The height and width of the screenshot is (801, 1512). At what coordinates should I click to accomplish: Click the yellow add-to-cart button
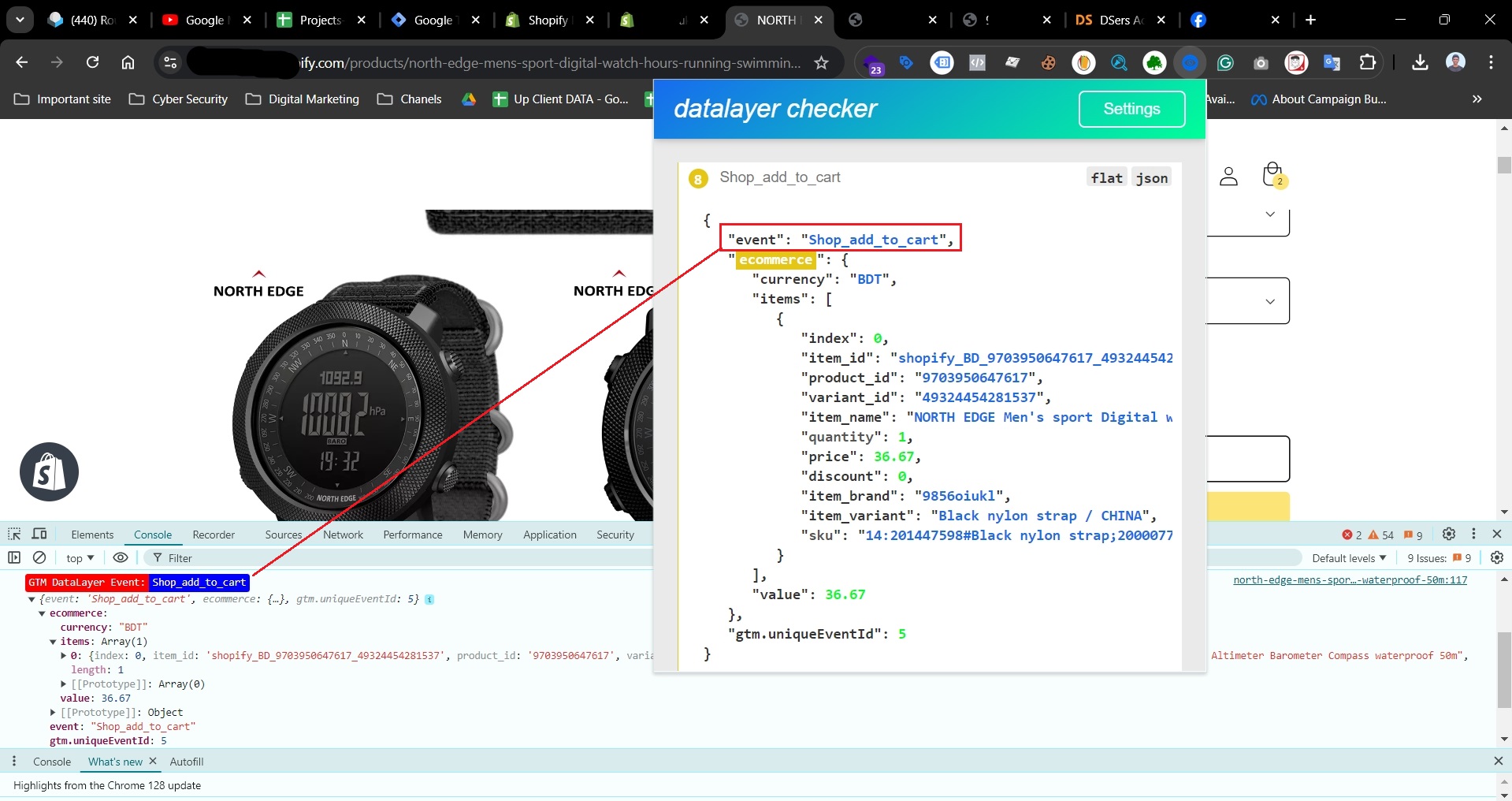[1248, 506]
